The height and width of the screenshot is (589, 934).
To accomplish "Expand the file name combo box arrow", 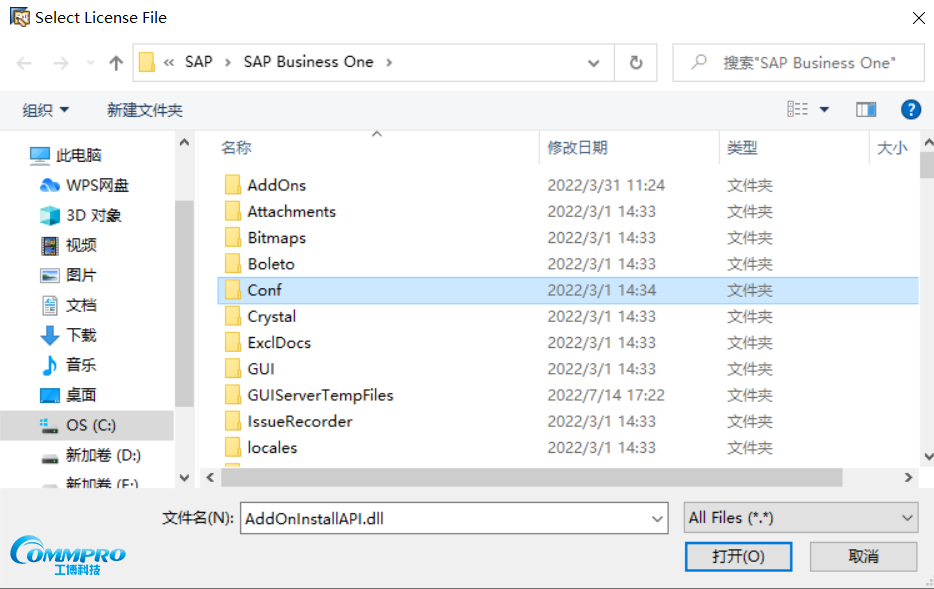I will [x=657, y=519].
